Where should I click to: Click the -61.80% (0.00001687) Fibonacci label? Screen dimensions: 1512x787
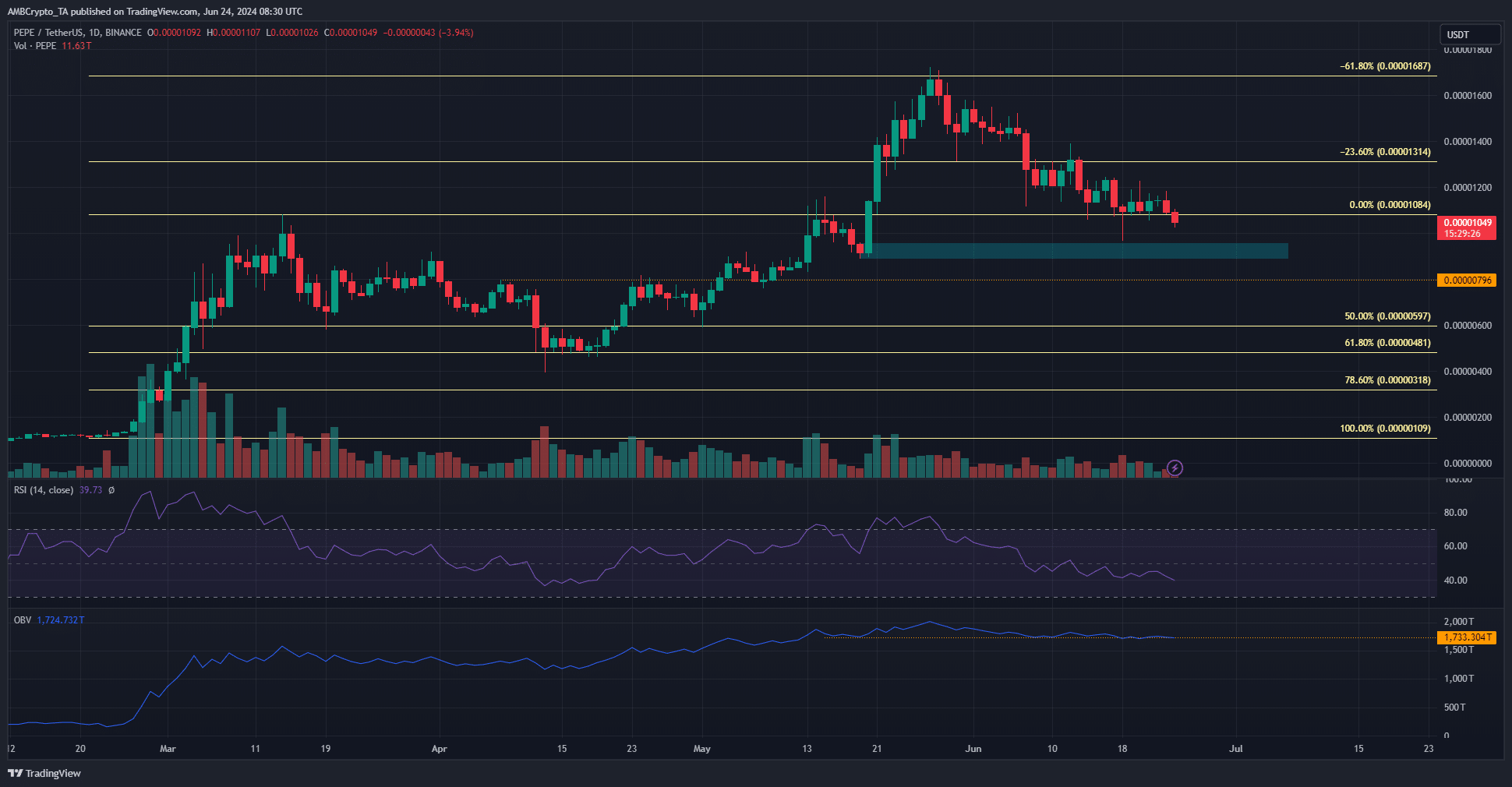tap(1385, 66)
